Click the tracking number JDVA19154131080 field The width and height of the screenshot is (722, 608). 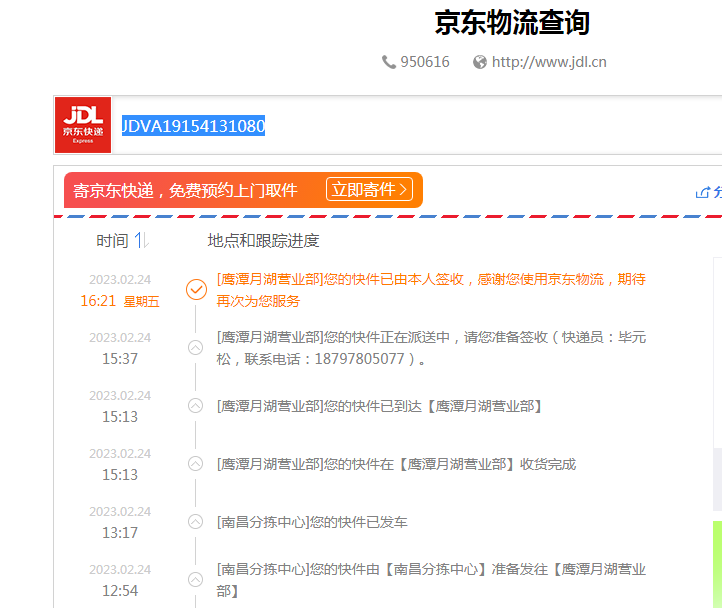point(193,126)
